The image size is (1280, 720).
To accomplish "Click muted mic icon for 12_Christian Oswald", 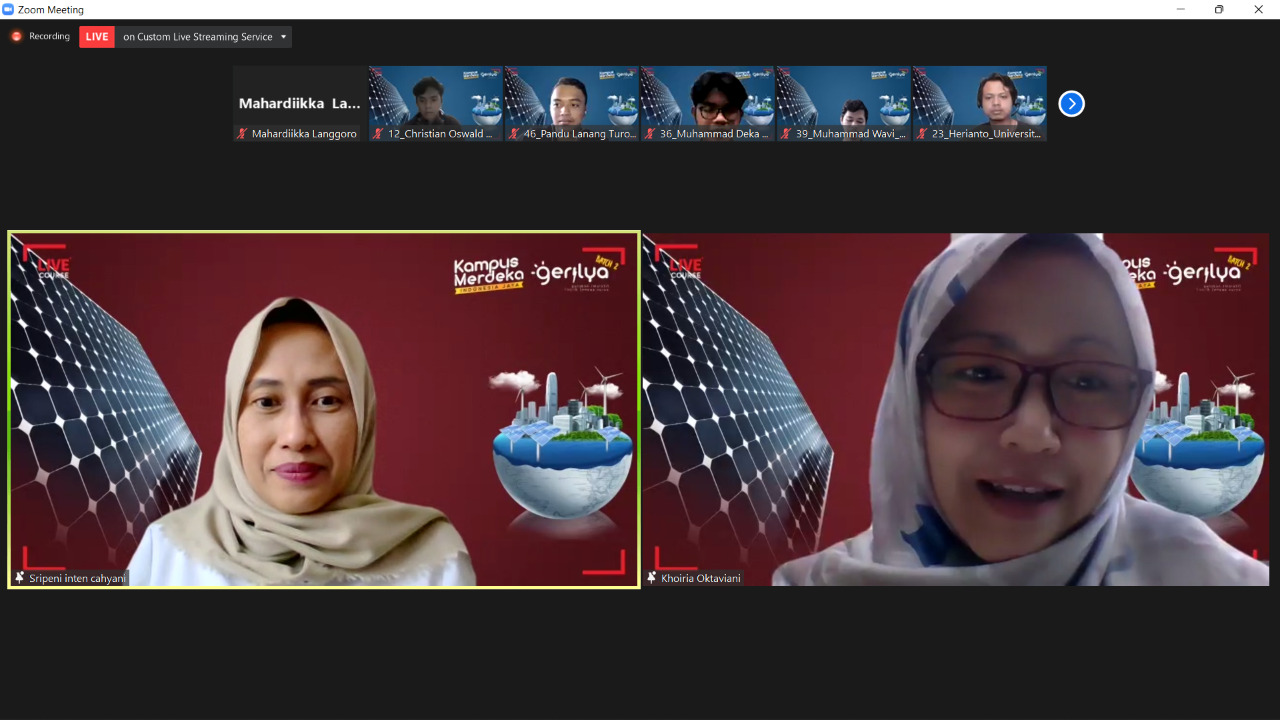I will (x=378, y=134).
